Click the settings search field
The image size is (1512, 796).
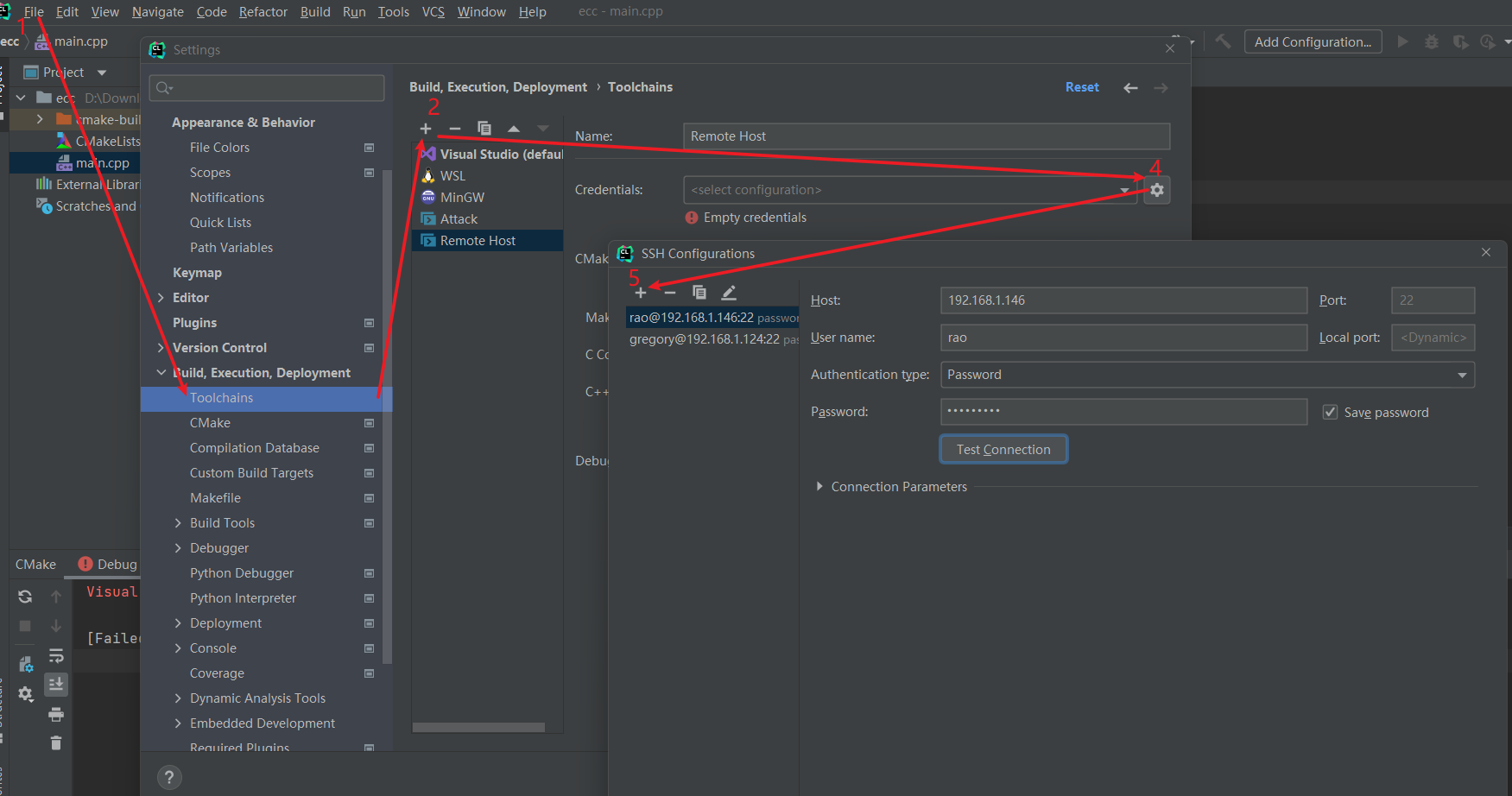click(267, 88)
